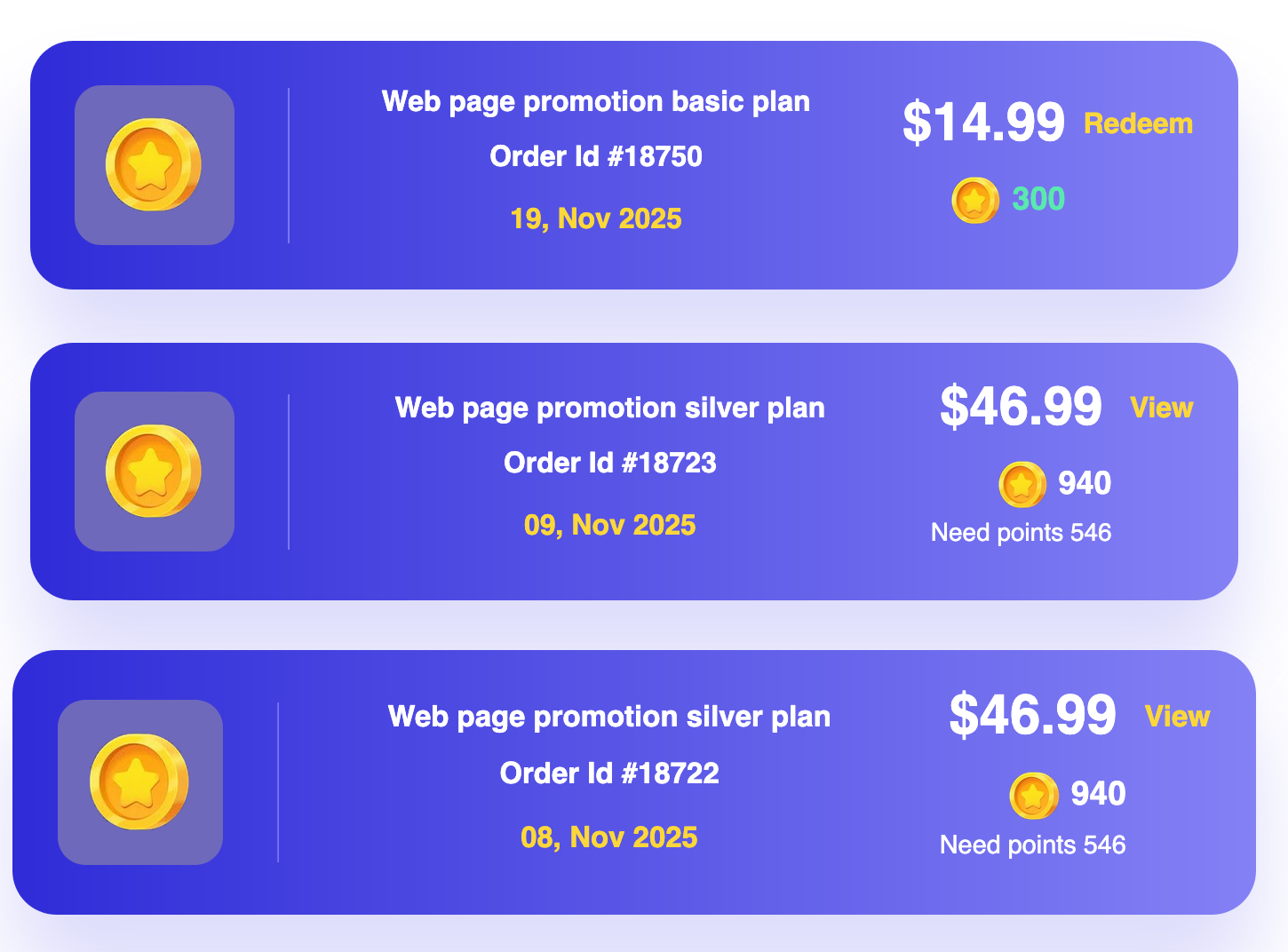This screenshot has width=1288, height=952.
Task: Click the large coin icon on order #18722
Action: [139, 782]
